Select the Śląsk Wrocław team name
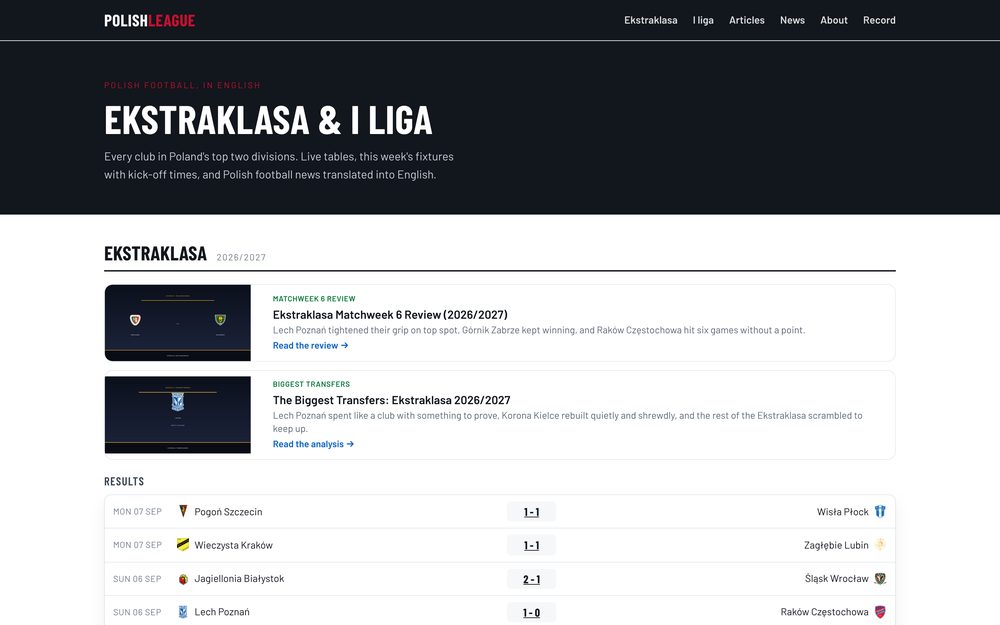 tap(837, 578)
